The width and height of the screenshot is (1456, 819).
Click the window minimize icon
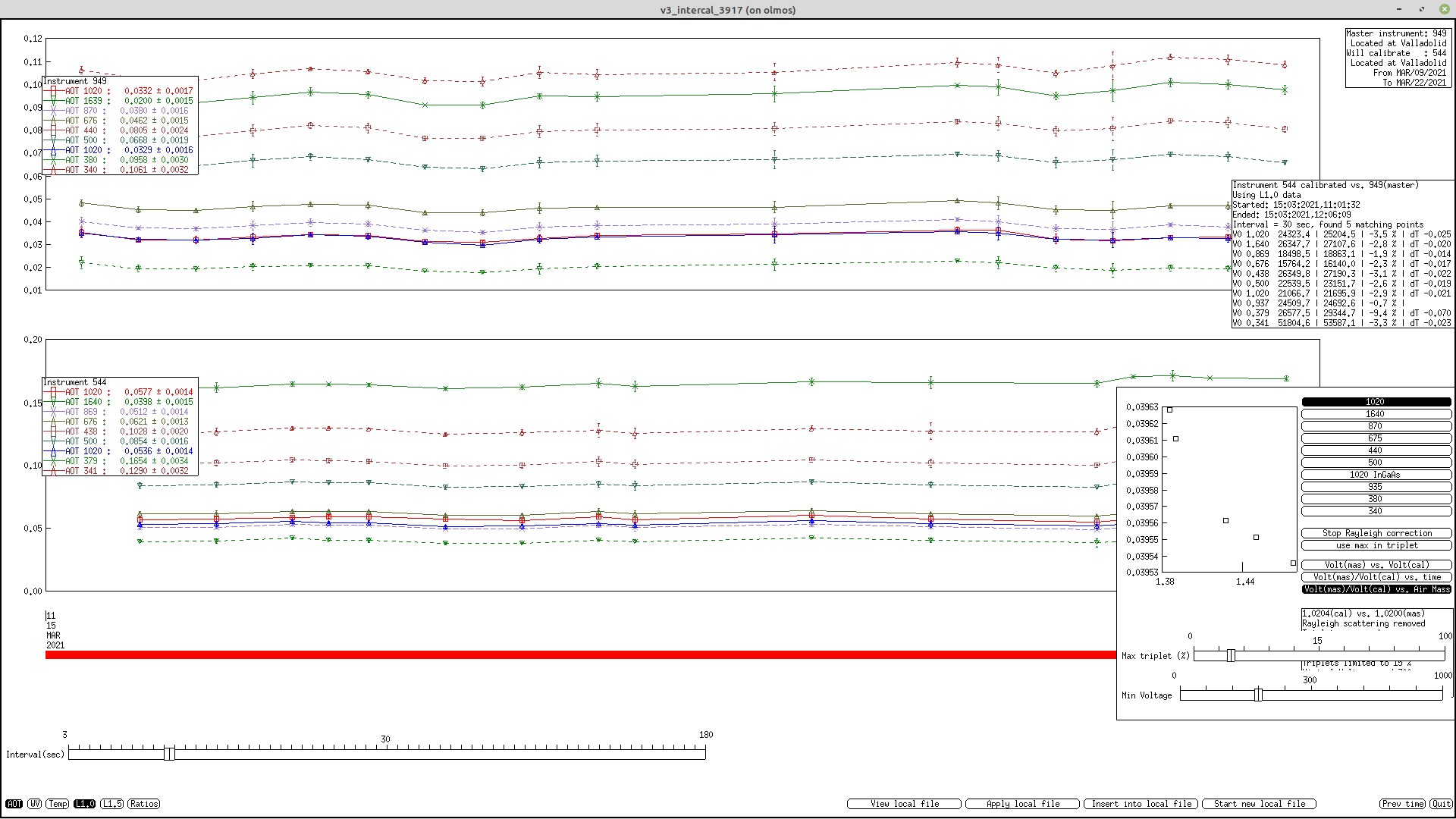pos(1399,9)
